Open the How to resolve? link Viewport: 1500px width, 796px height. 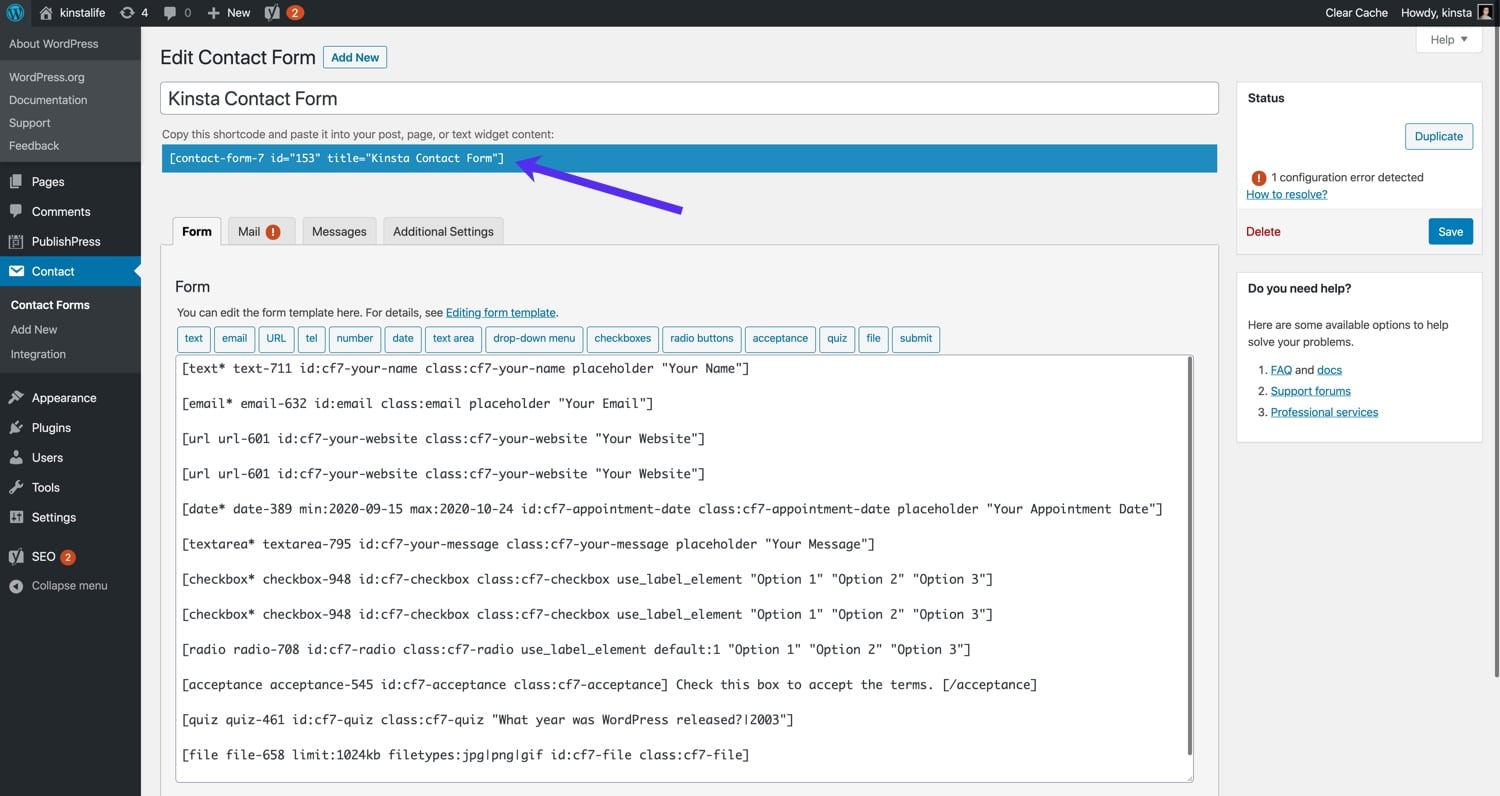tap(1286, 194)
